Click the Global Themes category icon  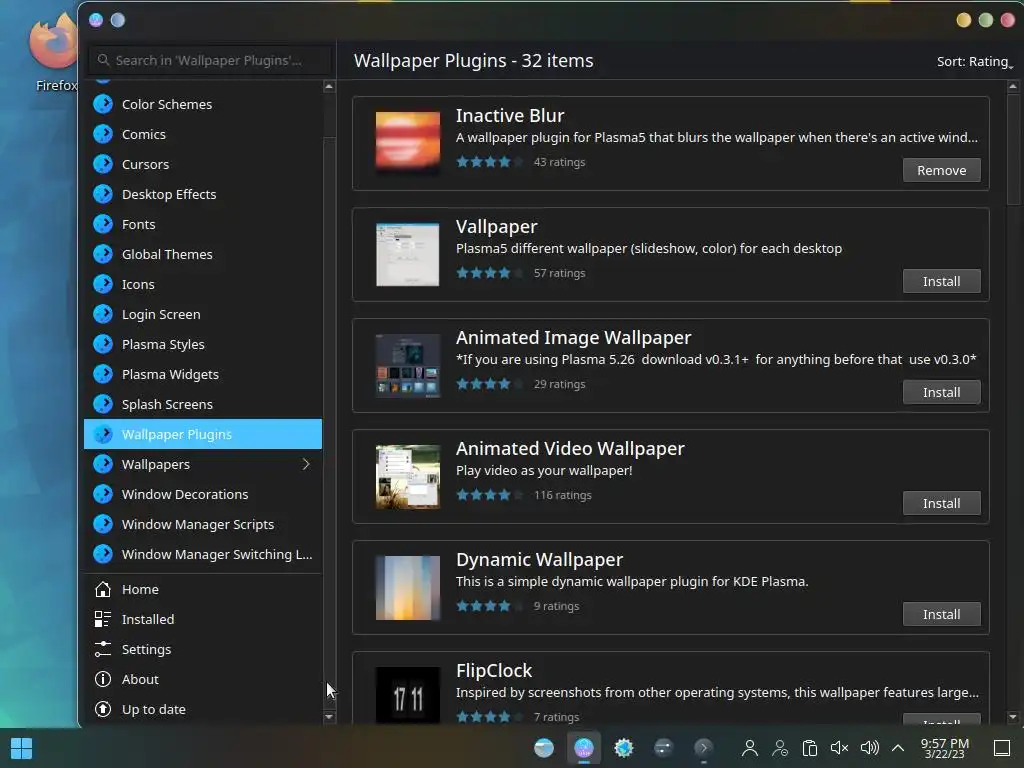(103, 254)
